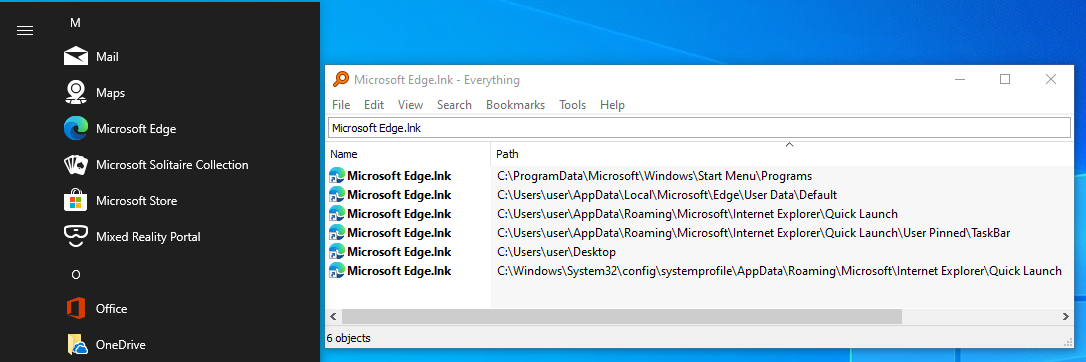This screenshot has height=362, width=1086.
Task: Open the Tools menu
Action: pos(572,105)
